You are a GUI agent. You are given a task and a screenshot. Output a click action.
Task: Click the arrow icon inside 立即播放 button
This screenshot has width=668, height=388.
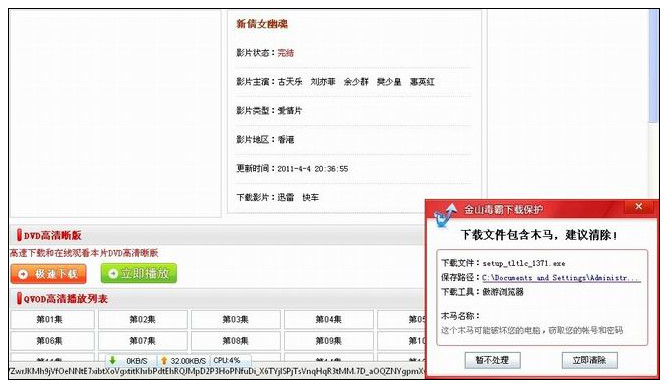tap(113, 273)
